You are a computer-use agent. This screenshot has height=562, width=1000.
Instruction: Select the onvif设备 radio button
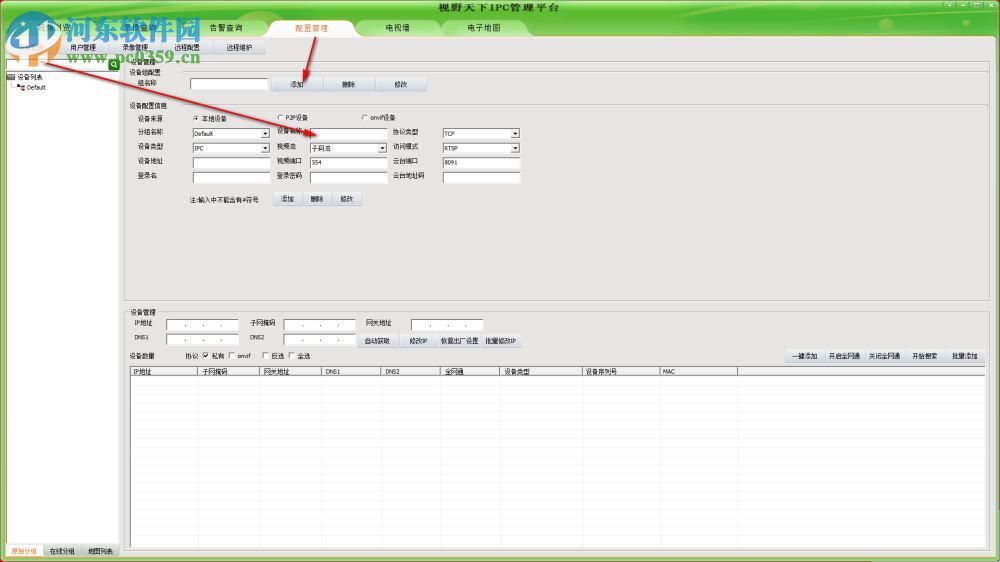pyautogui.click(x=365, y=118)
